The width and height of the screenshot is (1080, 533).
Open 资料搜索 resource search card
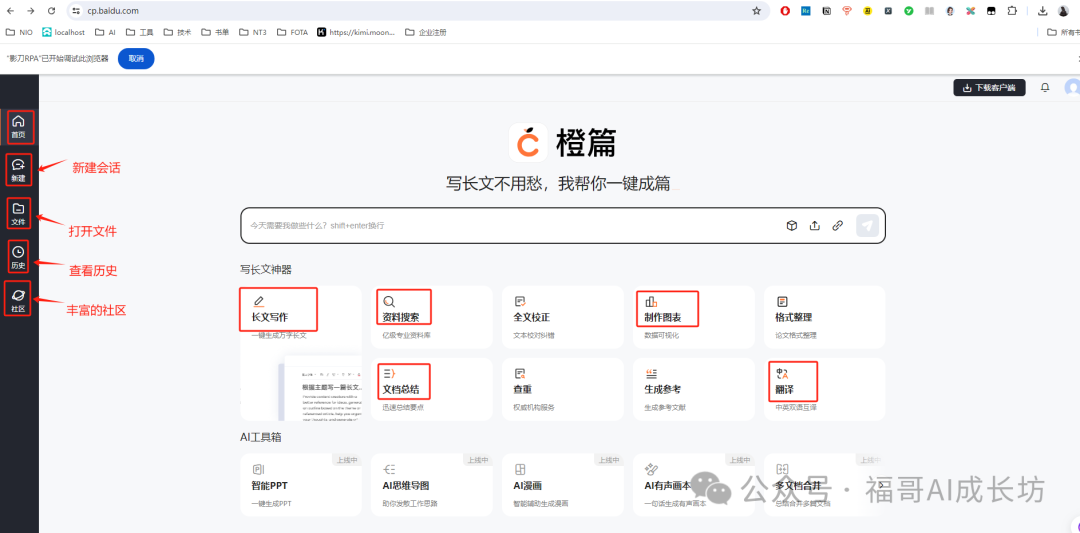point(432,317)
